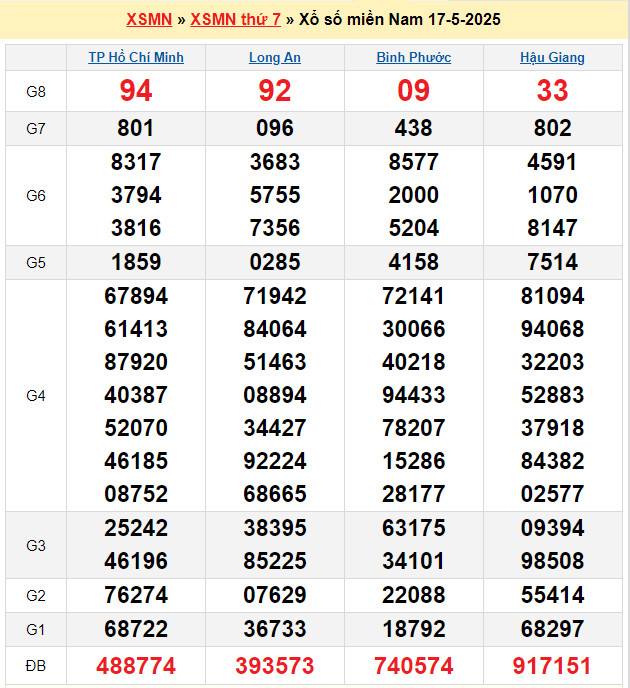
Task: Click the title text Xổ số miền Nam 17-5-2025
Action: click(x=400, y=19)
